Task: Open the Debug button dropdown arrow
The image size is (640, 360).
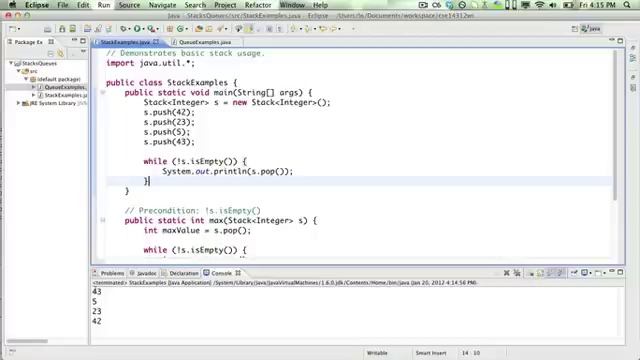Action: coord(129,29)
